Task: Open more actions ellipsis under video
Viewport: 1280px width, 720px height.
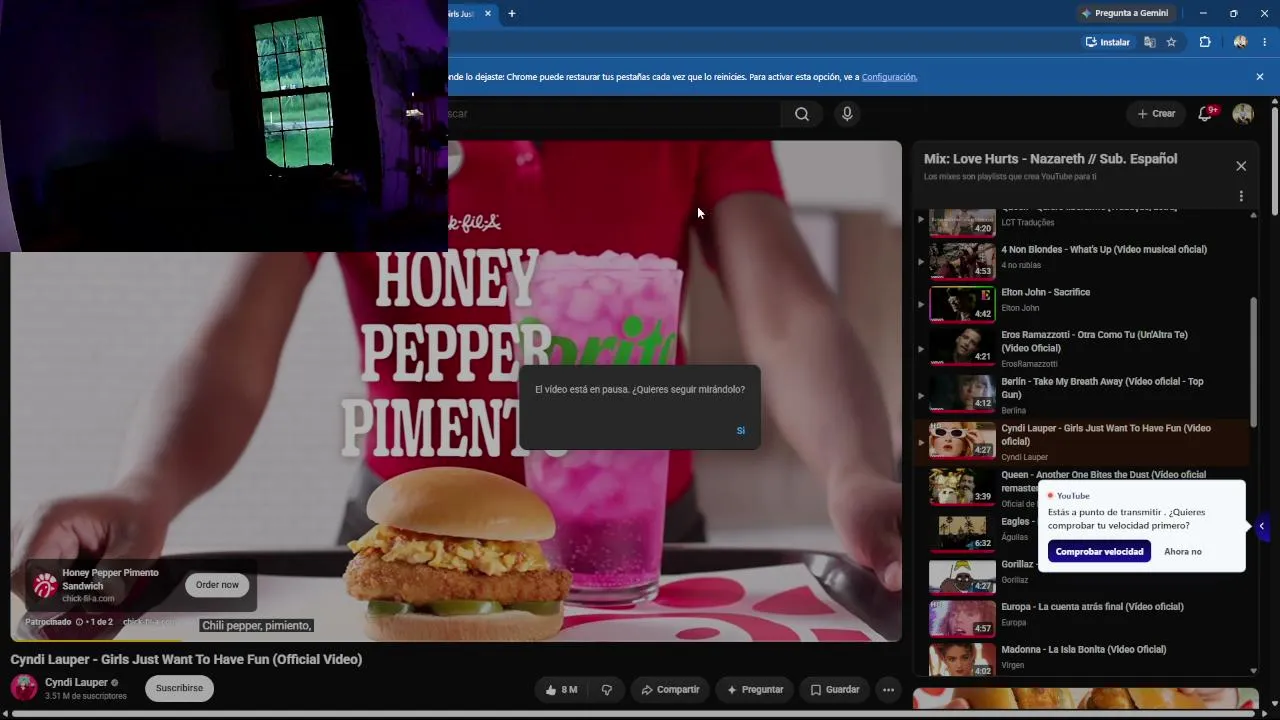Action: pyautogui.click(x=888, y=689)
